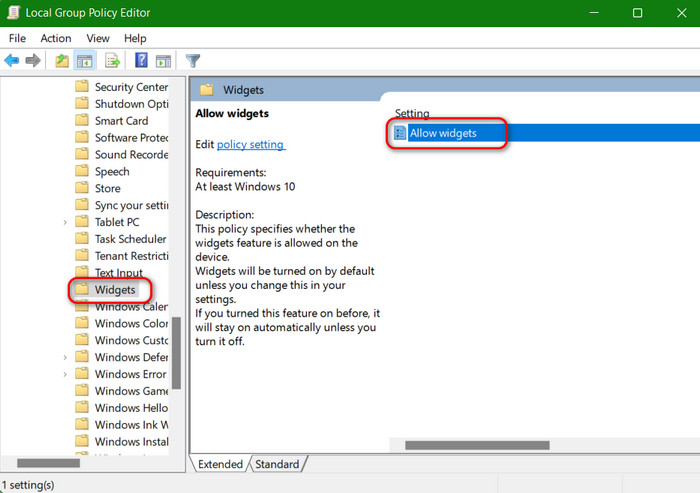Screen dimensions: 700x493
Task: Select Windows Color System folder
Action: (132, 323)
